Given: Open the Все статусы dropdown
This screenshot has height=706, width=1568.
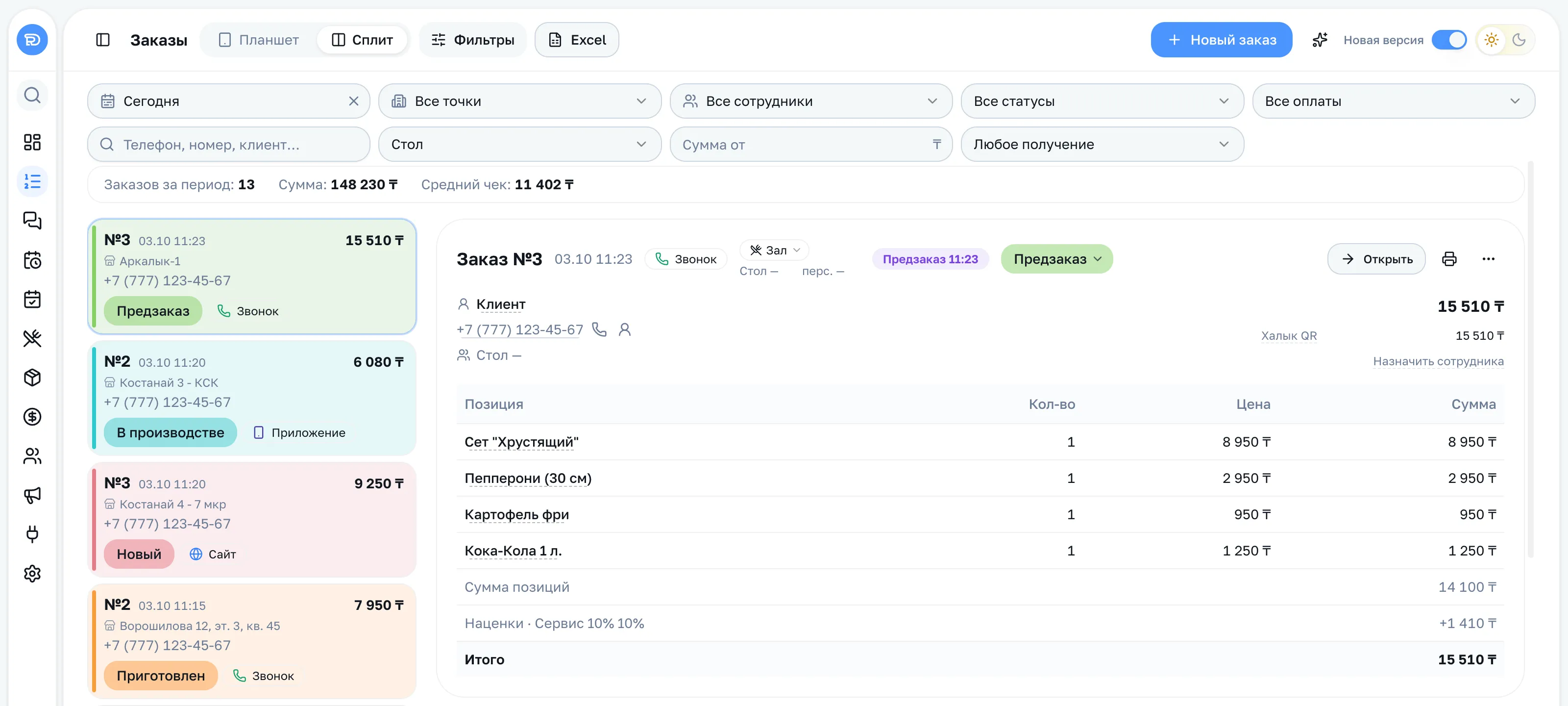Looking at the screenshot, I should [1102, 101].
